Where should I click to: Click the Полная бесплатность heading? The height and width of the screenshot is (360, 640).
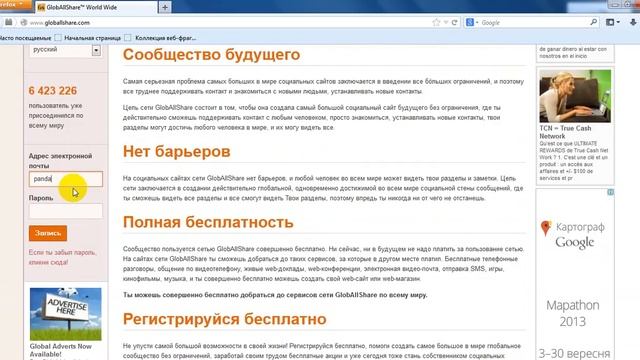pos(208,222)
